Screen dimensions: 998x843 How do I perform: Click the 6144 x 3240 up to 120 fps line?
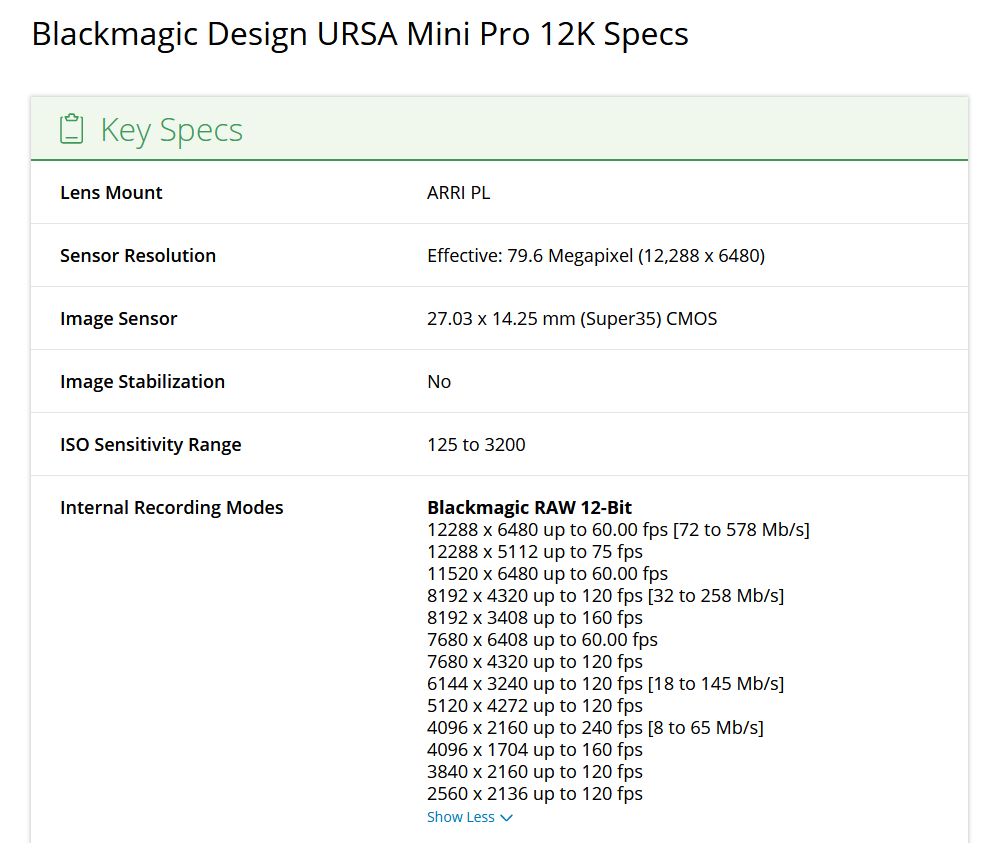pyautogui.click(x=605, y=684)
